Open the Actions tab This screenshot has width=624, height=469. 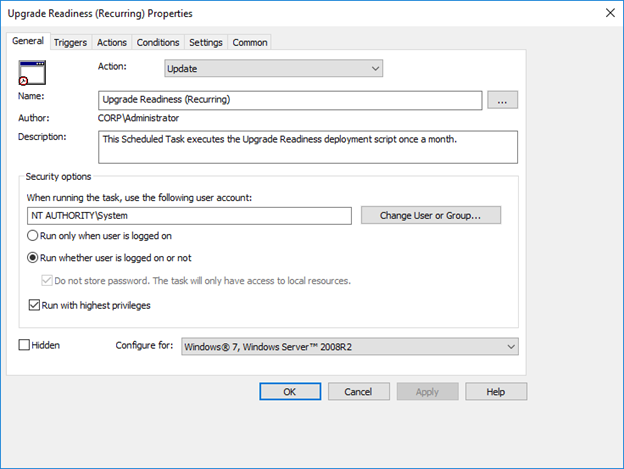coord(112,42)
